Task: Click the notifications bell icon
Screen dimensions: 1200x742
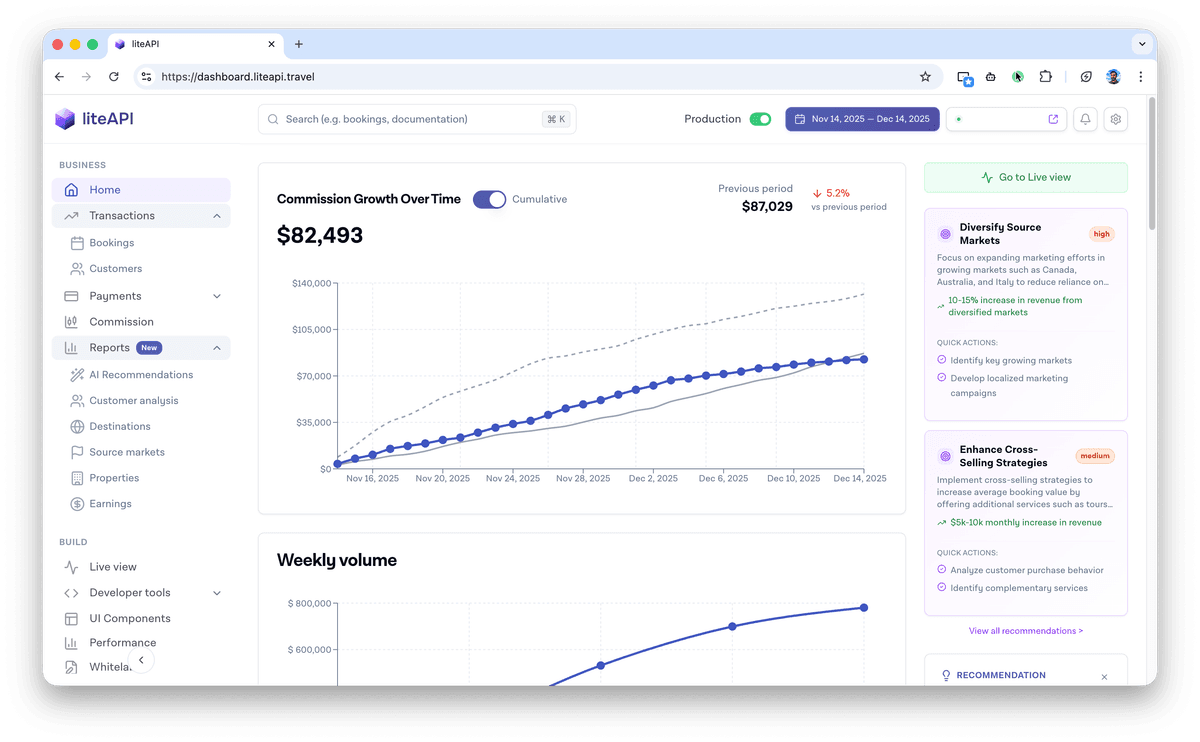Action: (1085, 119)
